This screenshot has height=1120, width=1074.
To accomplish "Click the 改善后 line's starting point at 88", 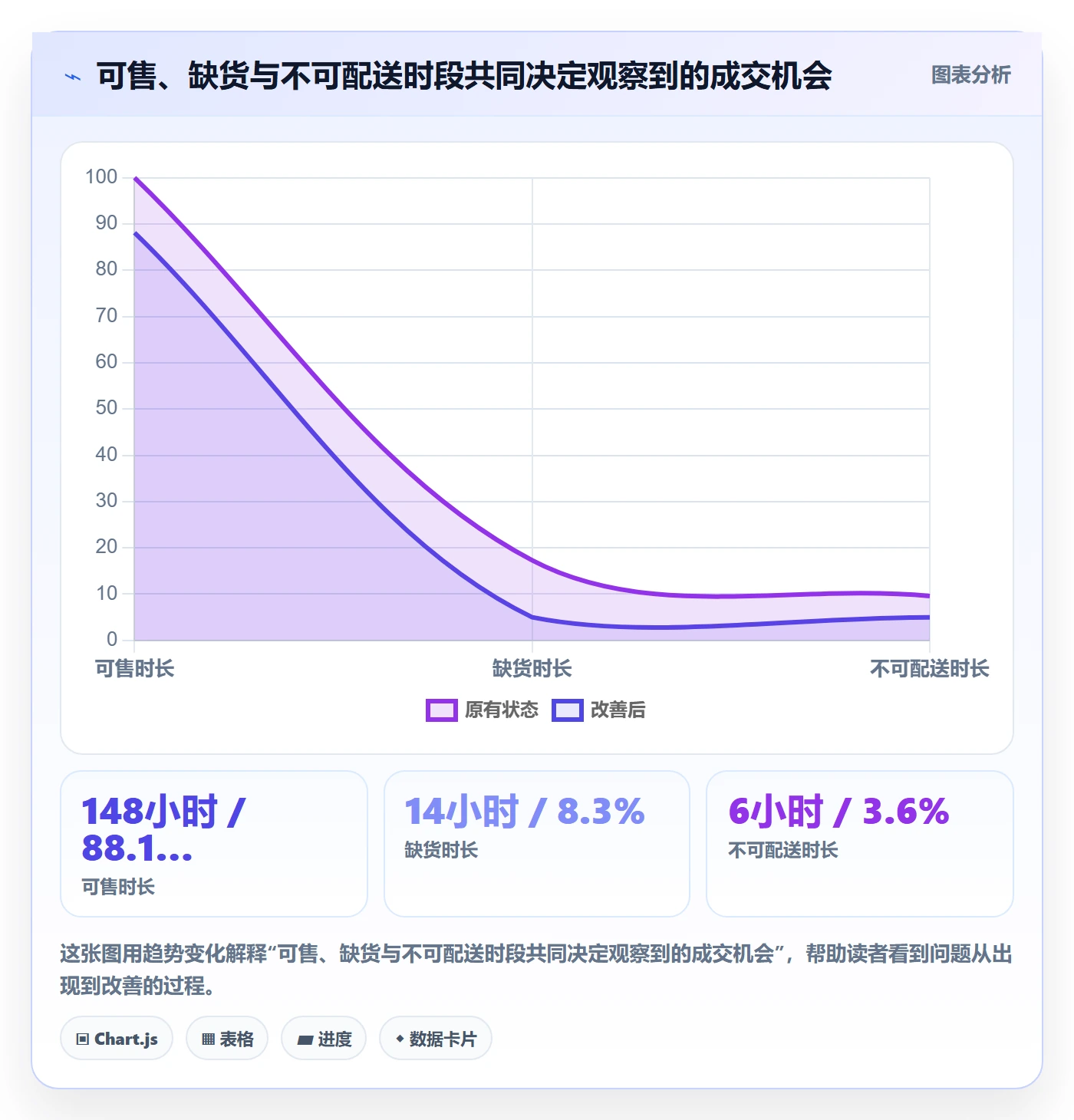I will pyautogui.click(x=135, y=233).
